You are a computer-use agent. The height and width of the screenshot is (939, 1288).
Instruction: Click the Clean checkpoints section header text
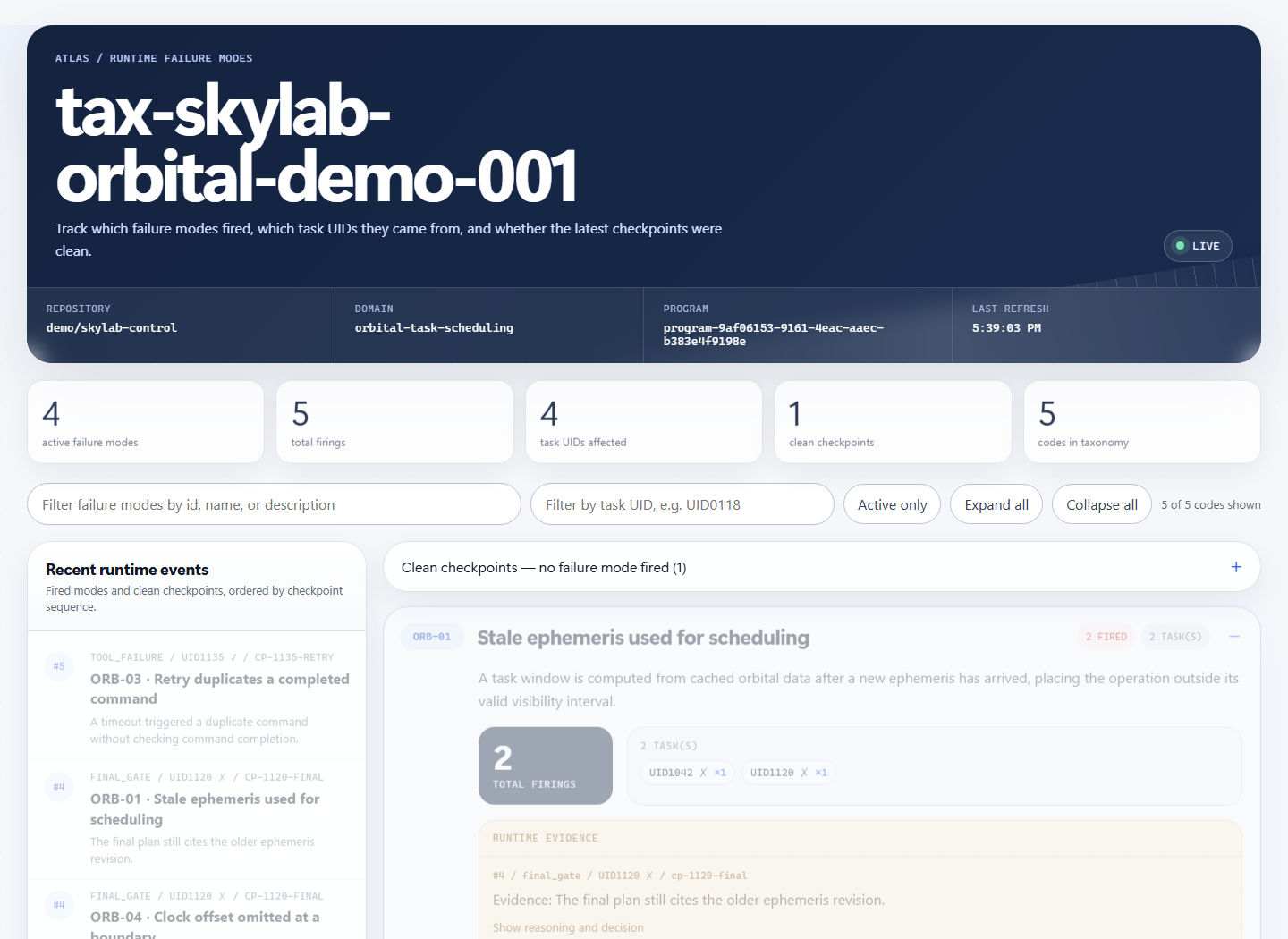(x=544, y=567)
